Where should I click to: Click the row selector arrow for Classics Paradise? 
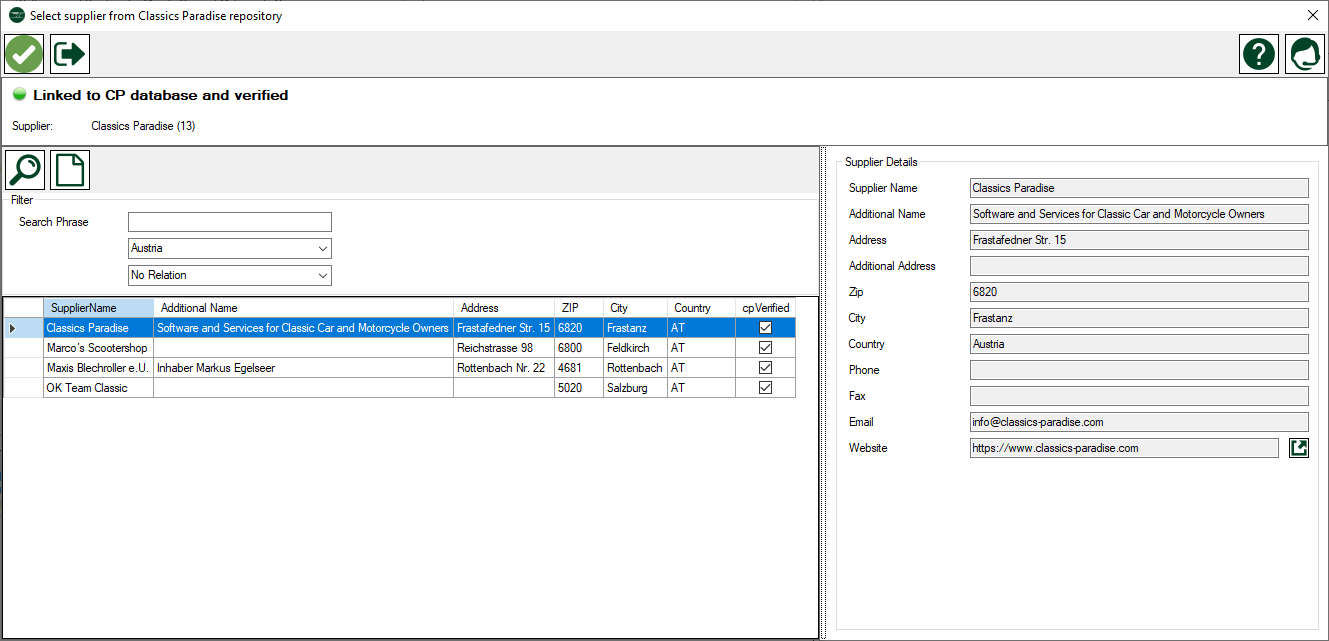coord(24,328)
